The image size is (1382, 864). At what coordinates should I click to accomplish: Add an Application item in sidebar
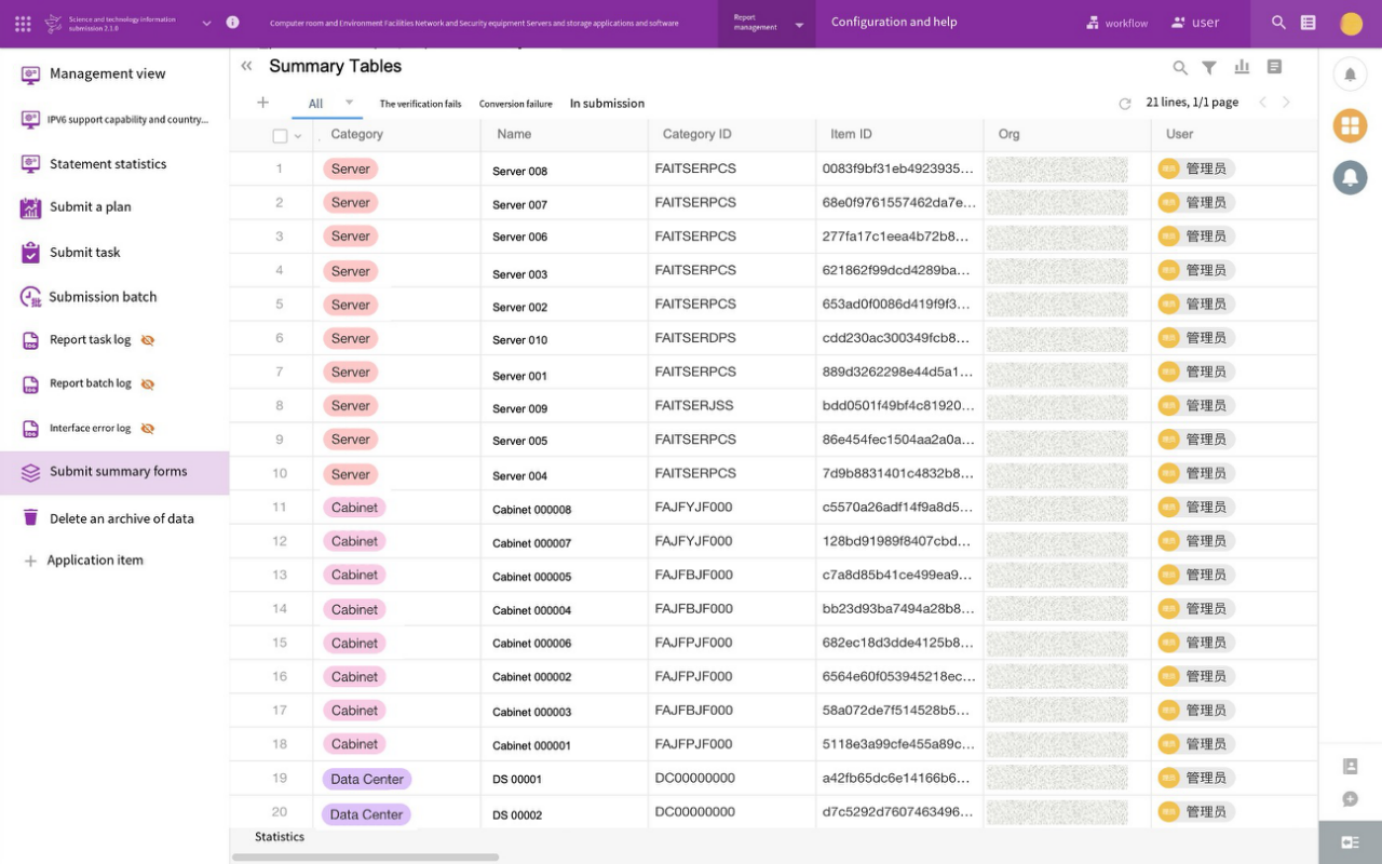(x=95, y=561)
